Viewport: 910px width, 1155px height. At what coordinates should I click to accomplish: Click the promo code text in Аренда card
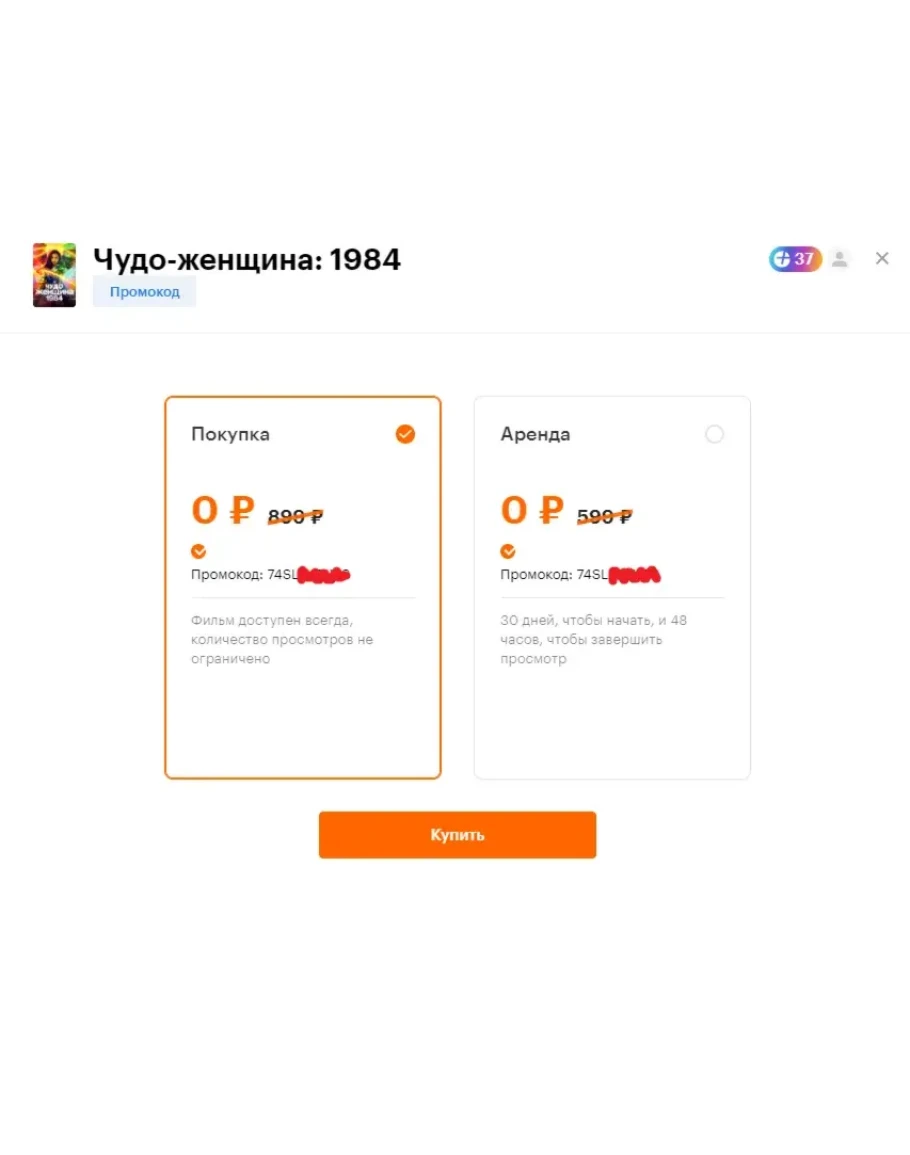point(581,575)
